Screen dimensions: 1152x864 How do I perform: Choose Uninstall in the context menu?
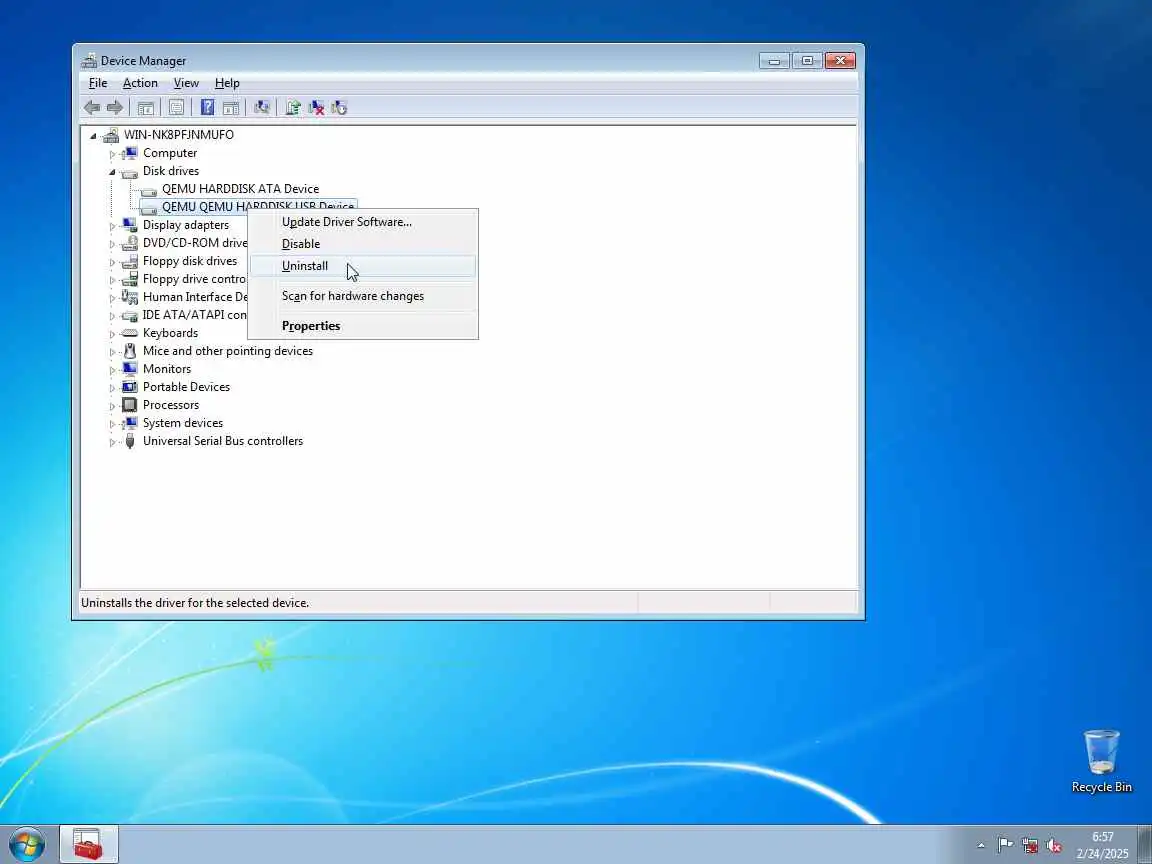point(363,266)
